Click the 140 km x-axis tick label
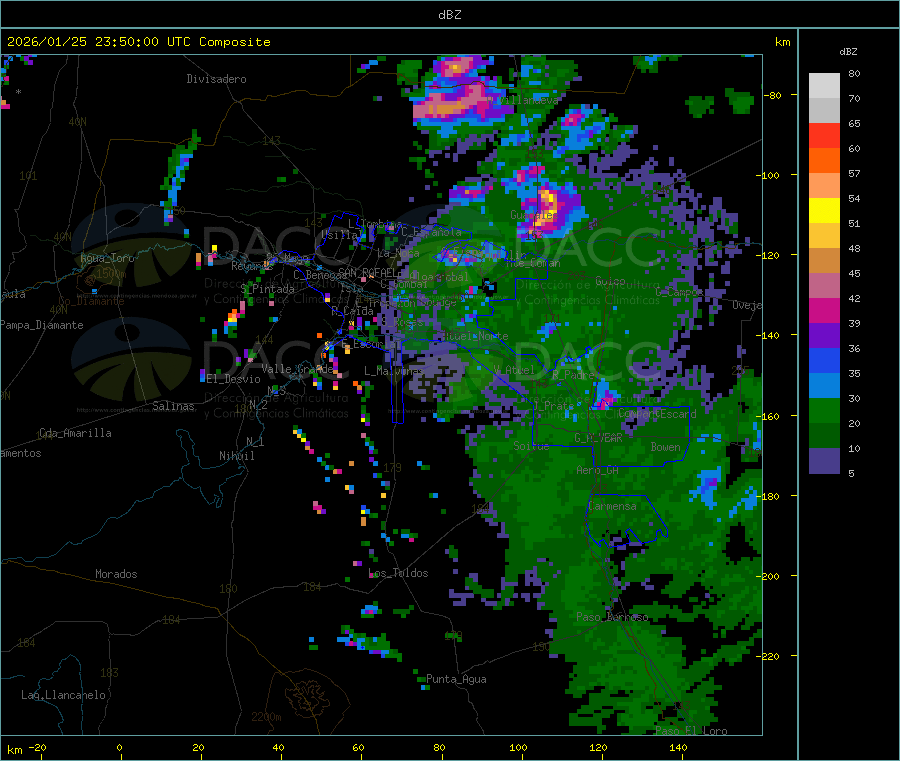900x761 pixels. 678,747
